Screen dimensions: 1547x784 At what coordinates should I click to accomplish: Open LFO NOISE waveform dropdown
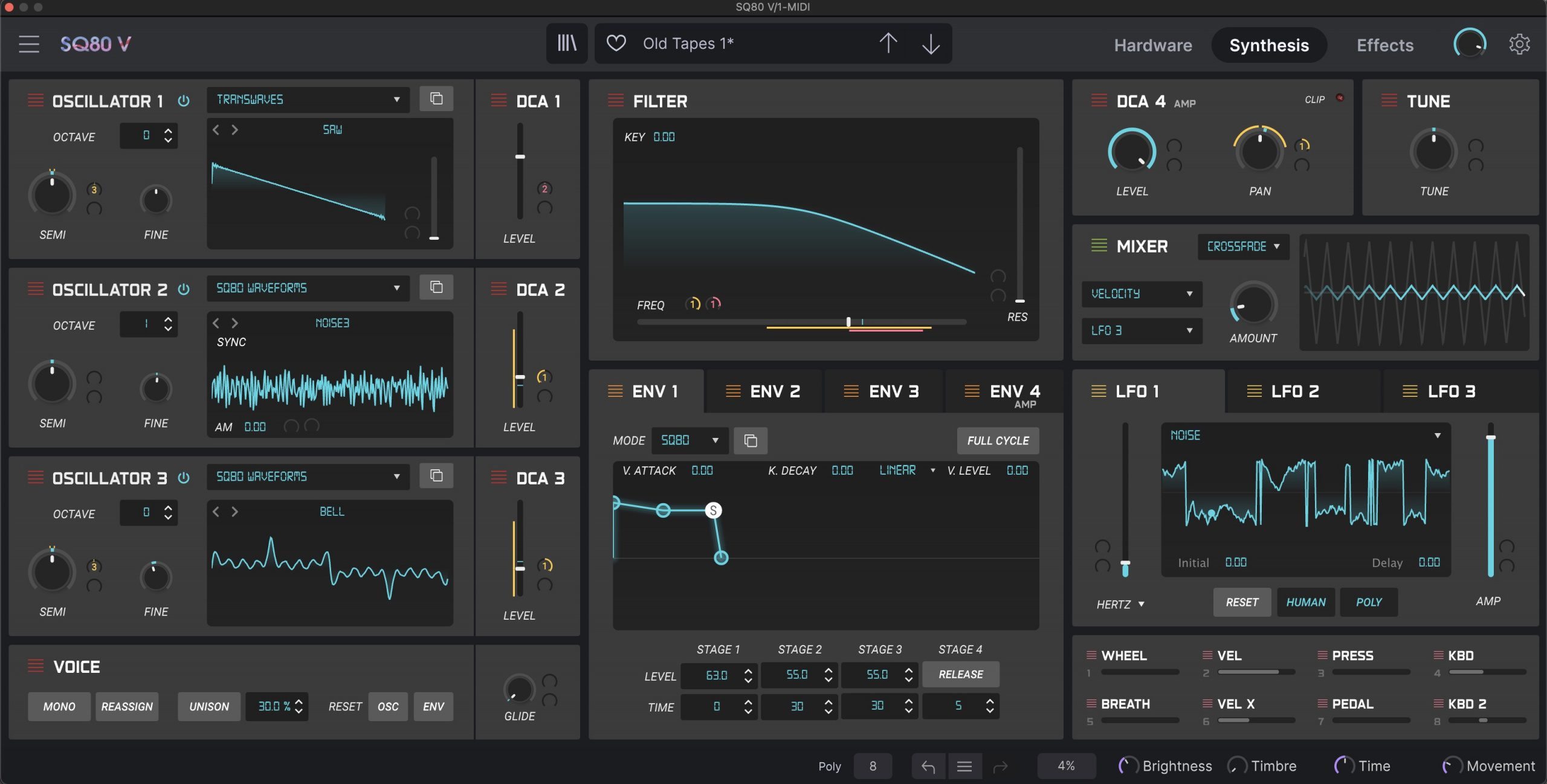point(1306,435)
